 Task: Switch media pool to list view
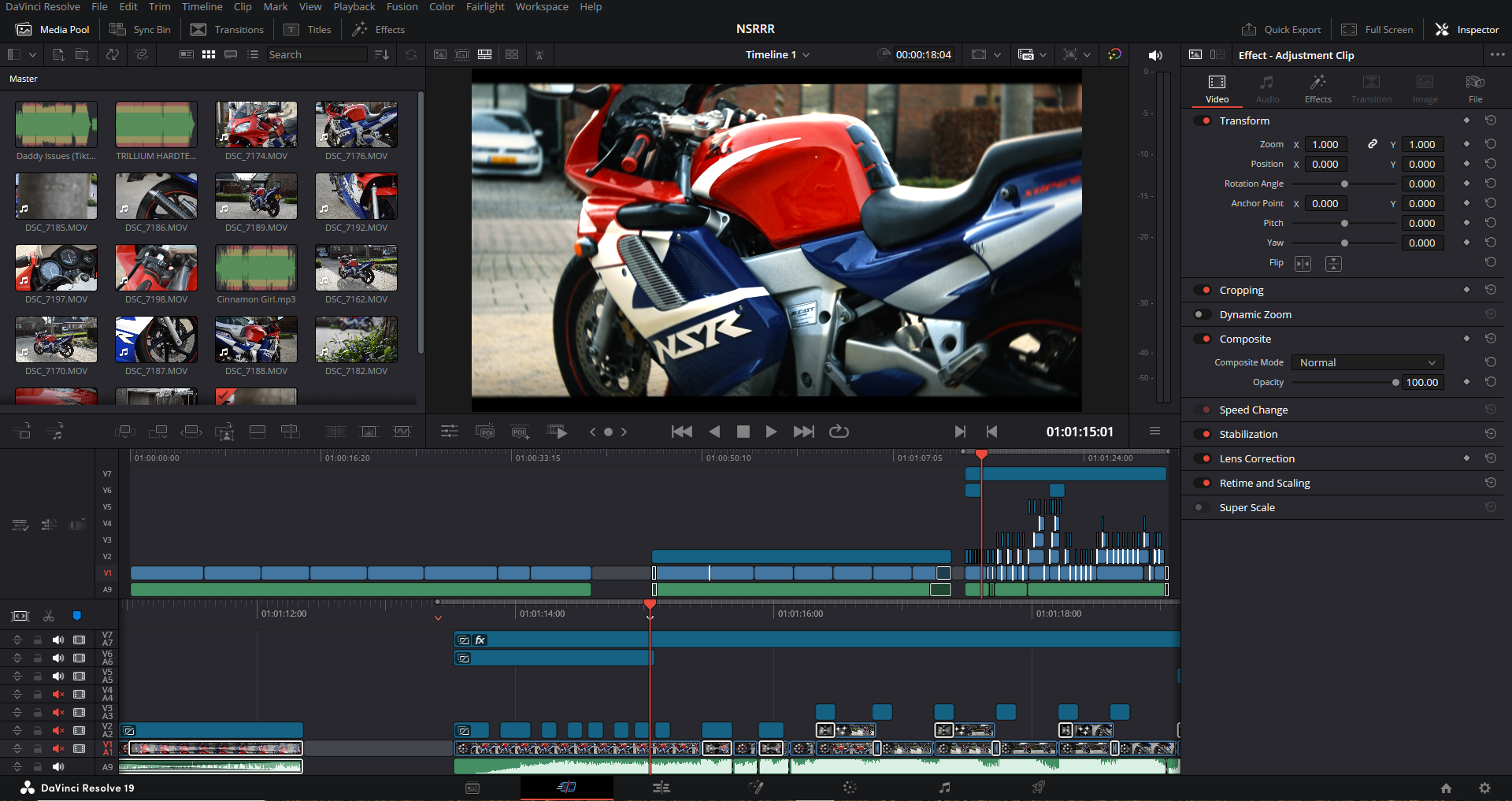(253, 54)
